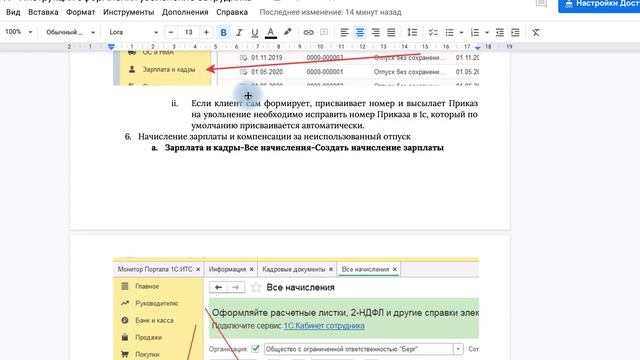Click the back arrow in 1C
The width and height of the screenshot is (640, 360).
(218, 287)
